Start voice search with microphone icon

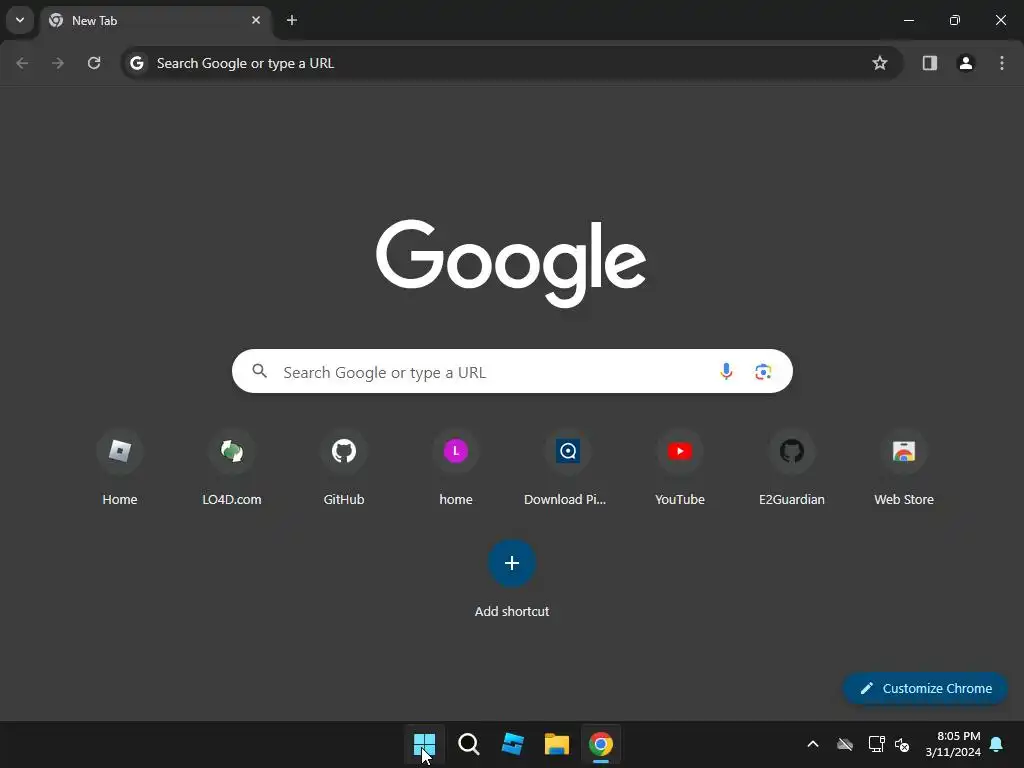726,372
